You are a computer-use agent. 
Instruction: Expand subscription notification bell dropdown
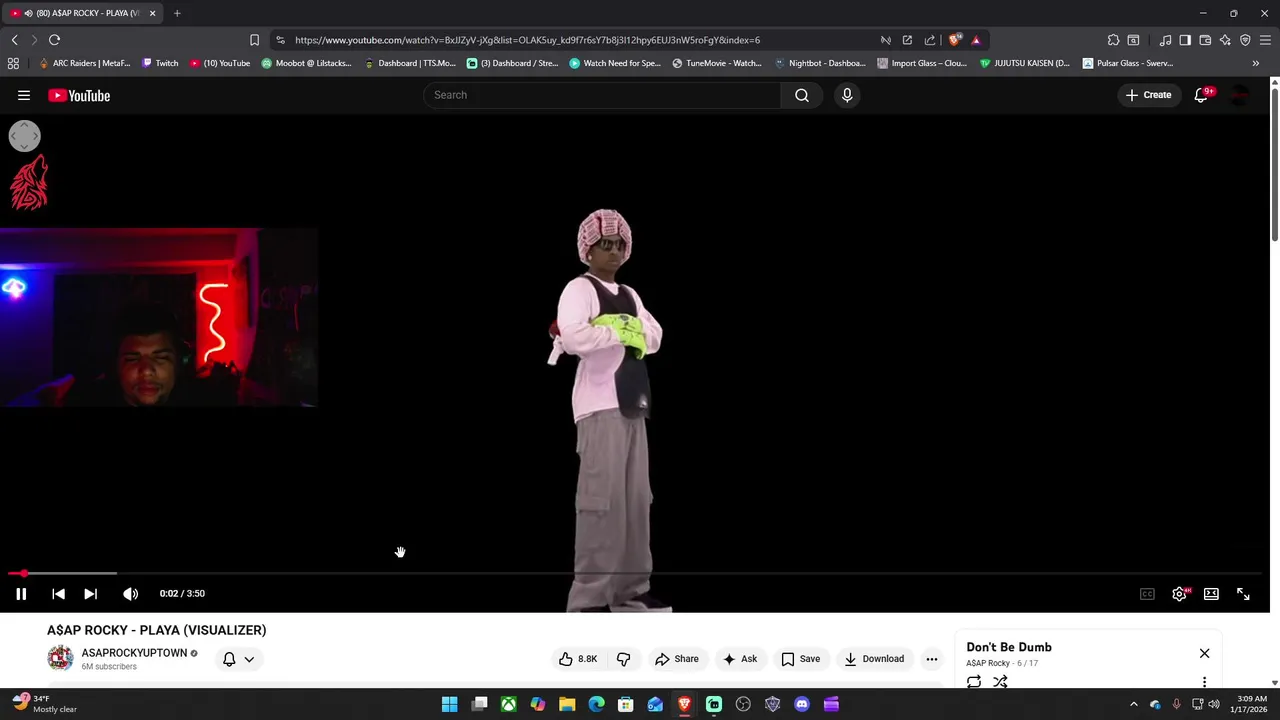point(238,659)
